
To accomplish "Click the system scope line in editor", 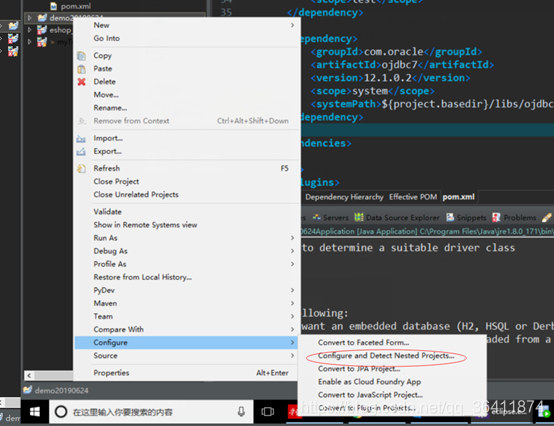I will pos(372,91).
